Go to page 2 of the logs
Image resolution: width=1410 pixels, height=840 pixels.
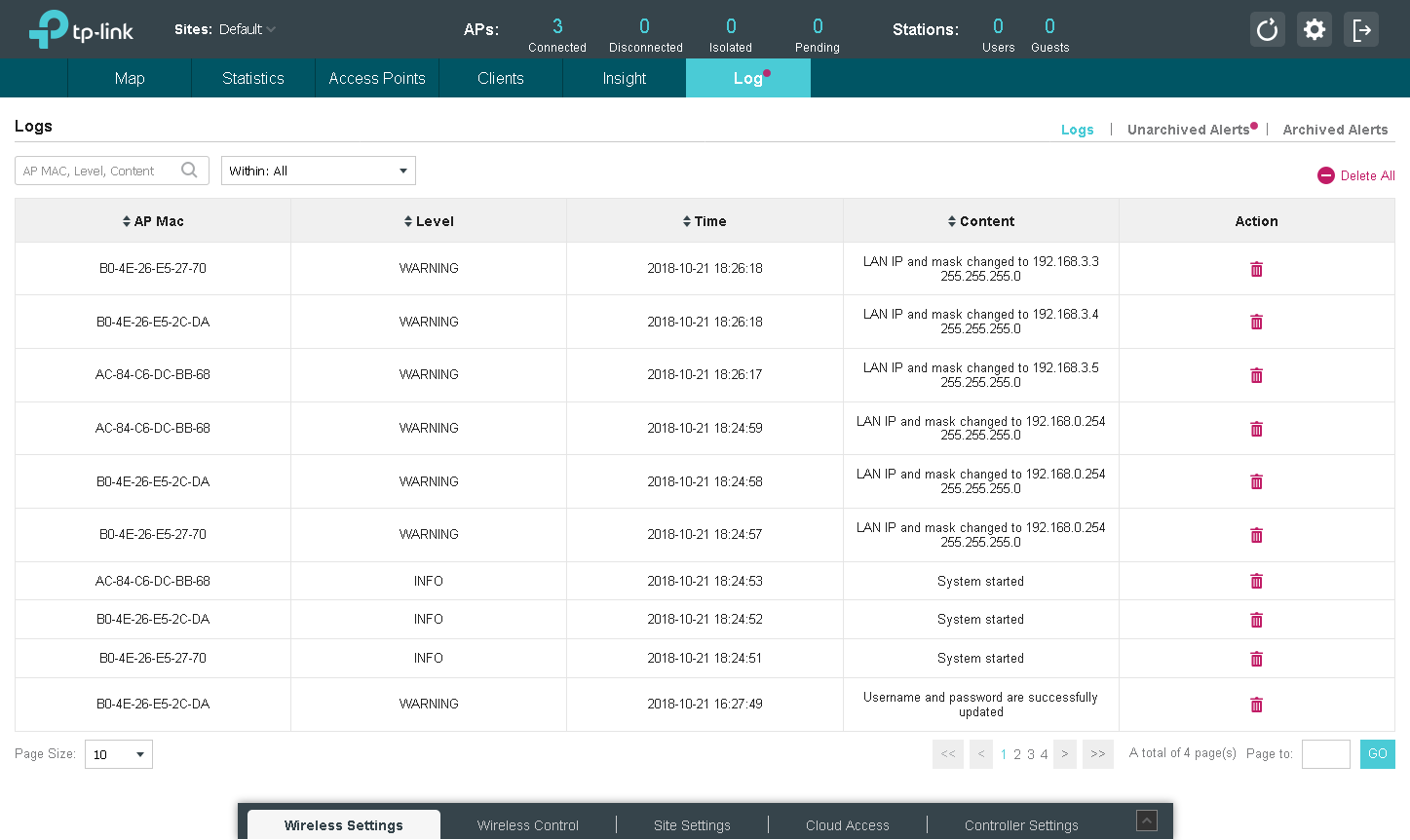(x=1017, y=754)
